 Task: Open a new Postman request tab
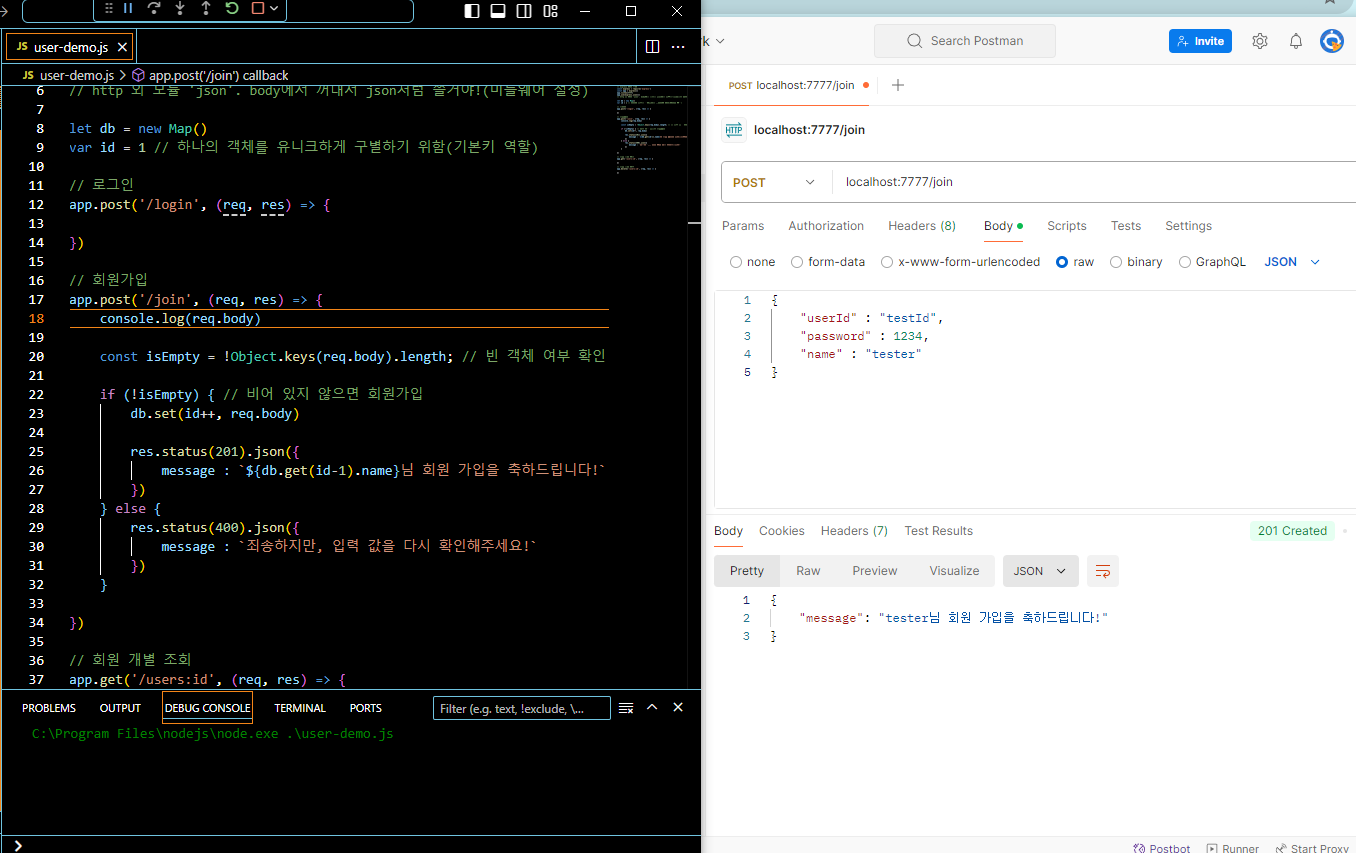898,85
